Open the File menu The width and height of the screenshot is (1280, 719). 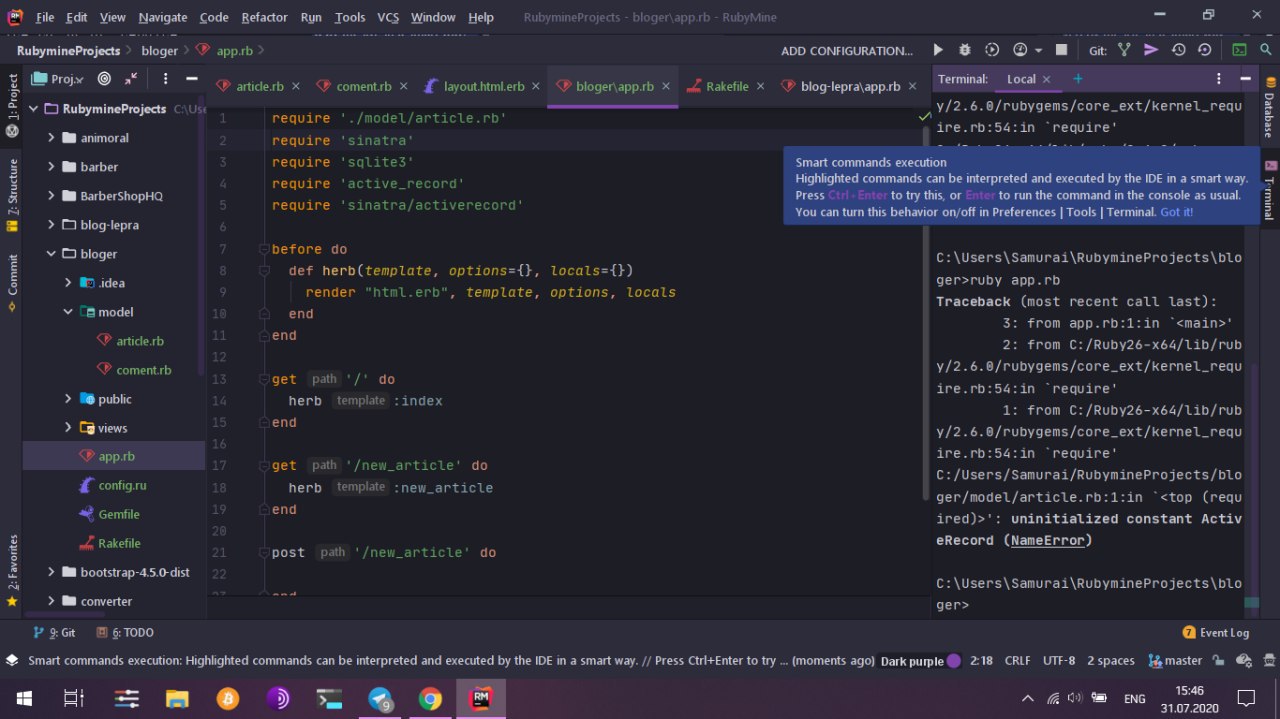(45, 17)
